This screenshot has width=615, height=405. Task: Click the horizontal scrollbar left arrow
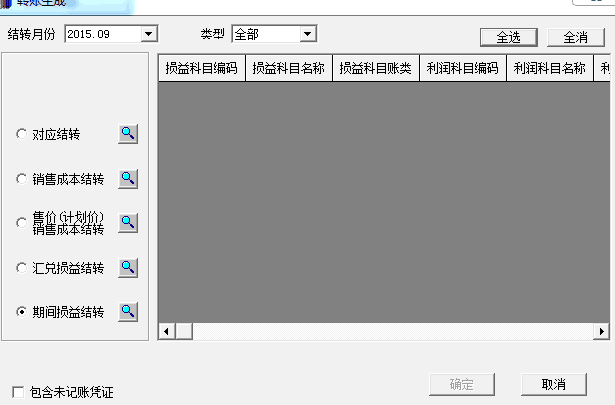tap(167, 332)
